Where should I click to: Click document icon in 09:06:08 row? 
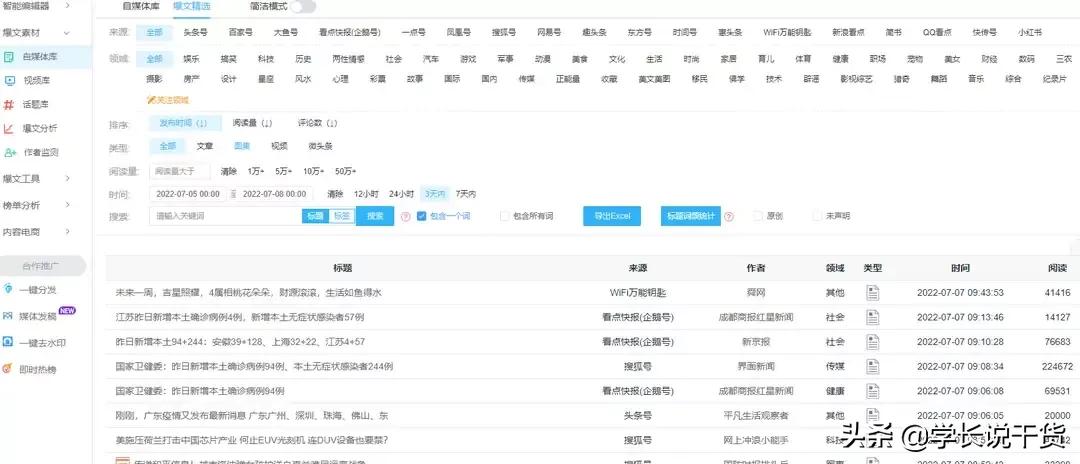[x=873, y=391]
